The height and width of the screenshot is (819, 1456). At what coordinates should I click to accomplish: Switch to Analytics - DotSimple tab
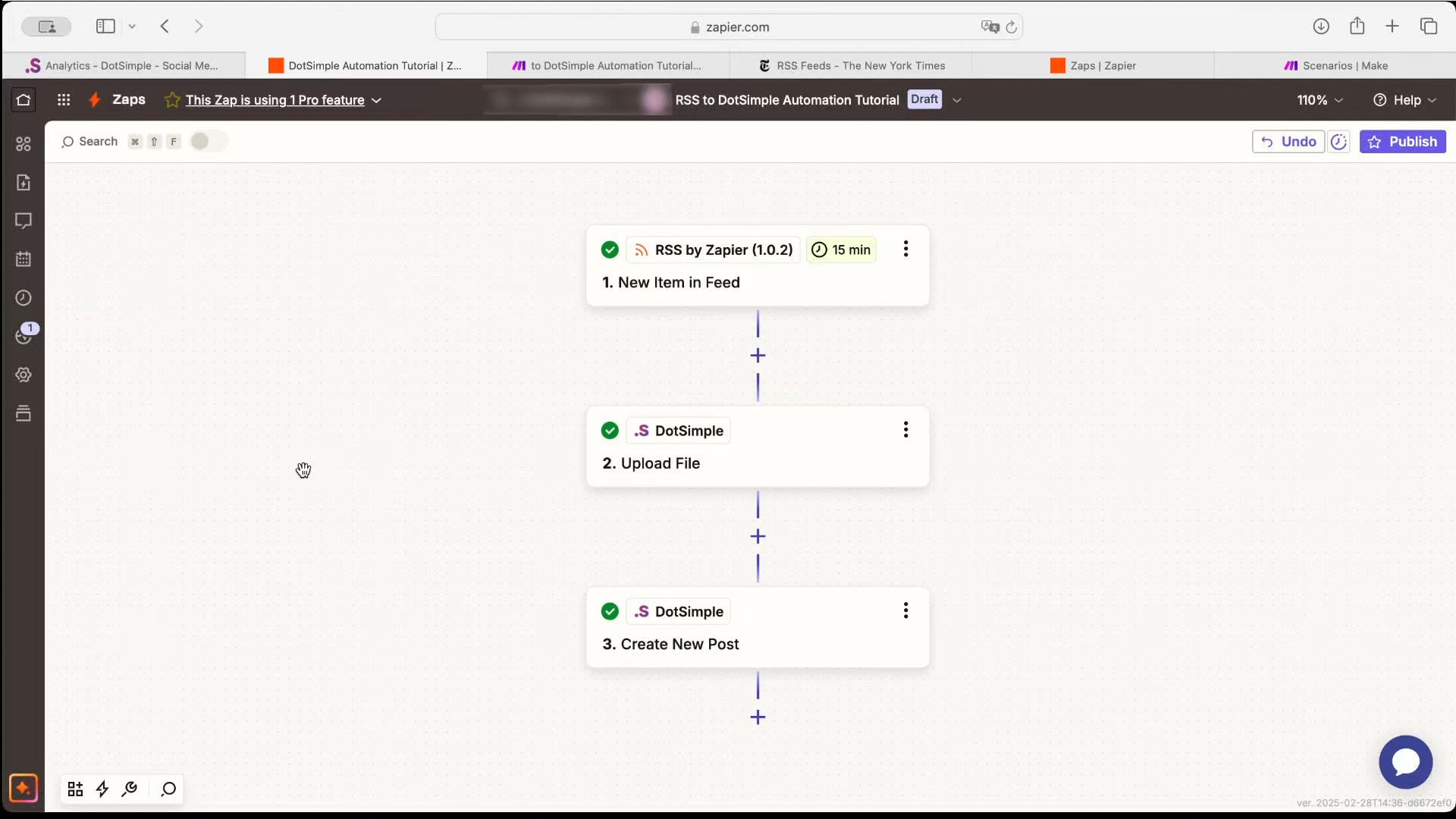(124, 66)
